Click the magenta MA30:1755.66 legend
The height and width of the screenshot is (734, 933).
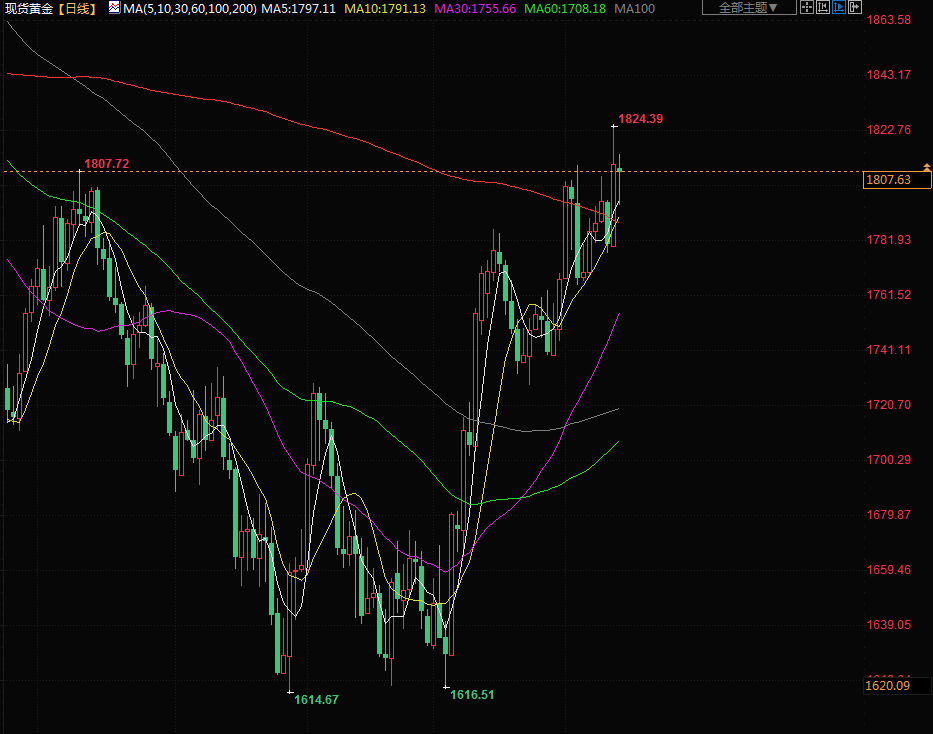pos(475,8)
